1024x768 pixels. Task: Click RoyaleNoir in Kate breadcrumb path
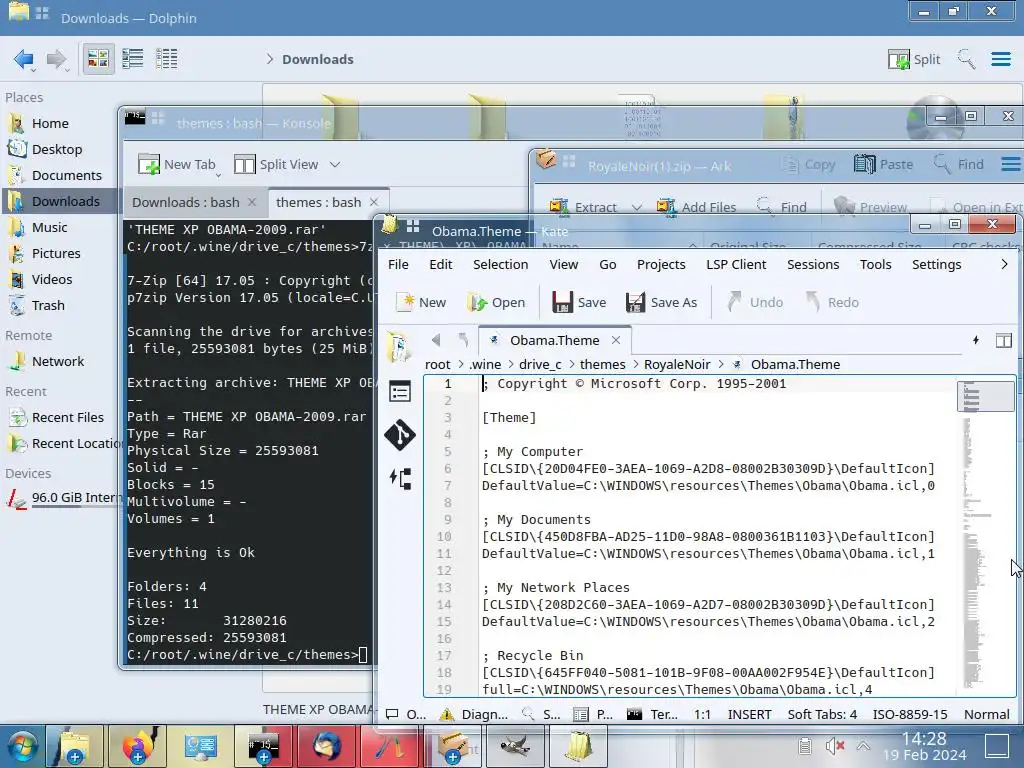pos(677,364)
